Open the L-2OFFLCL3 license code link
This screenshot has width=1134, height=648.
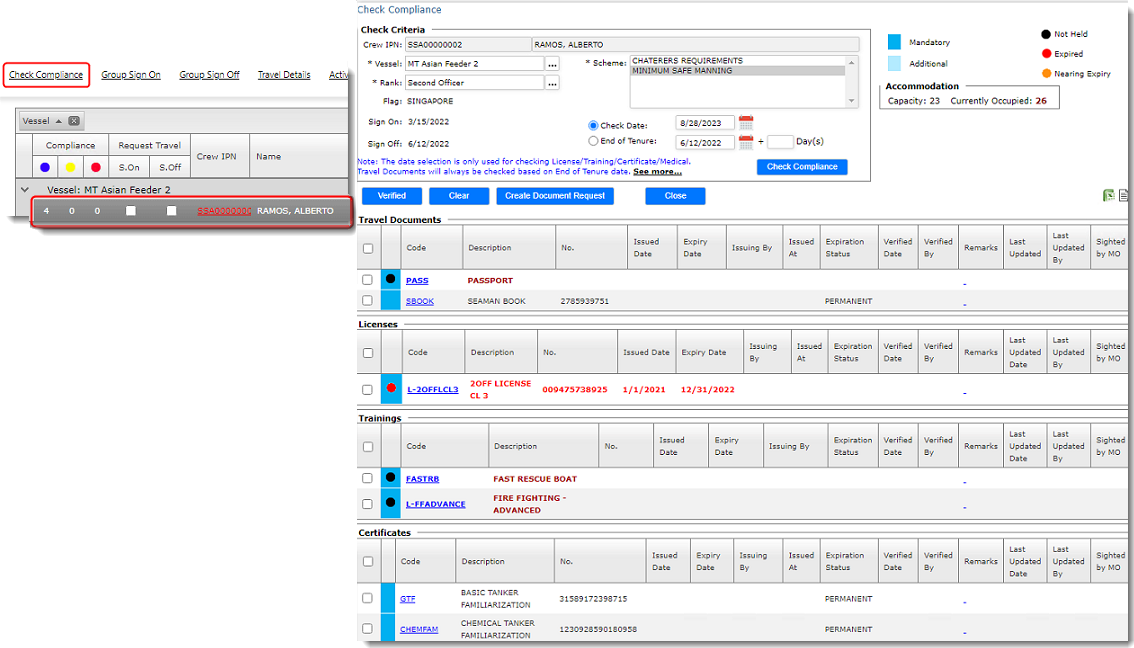(x=432, y=389)
